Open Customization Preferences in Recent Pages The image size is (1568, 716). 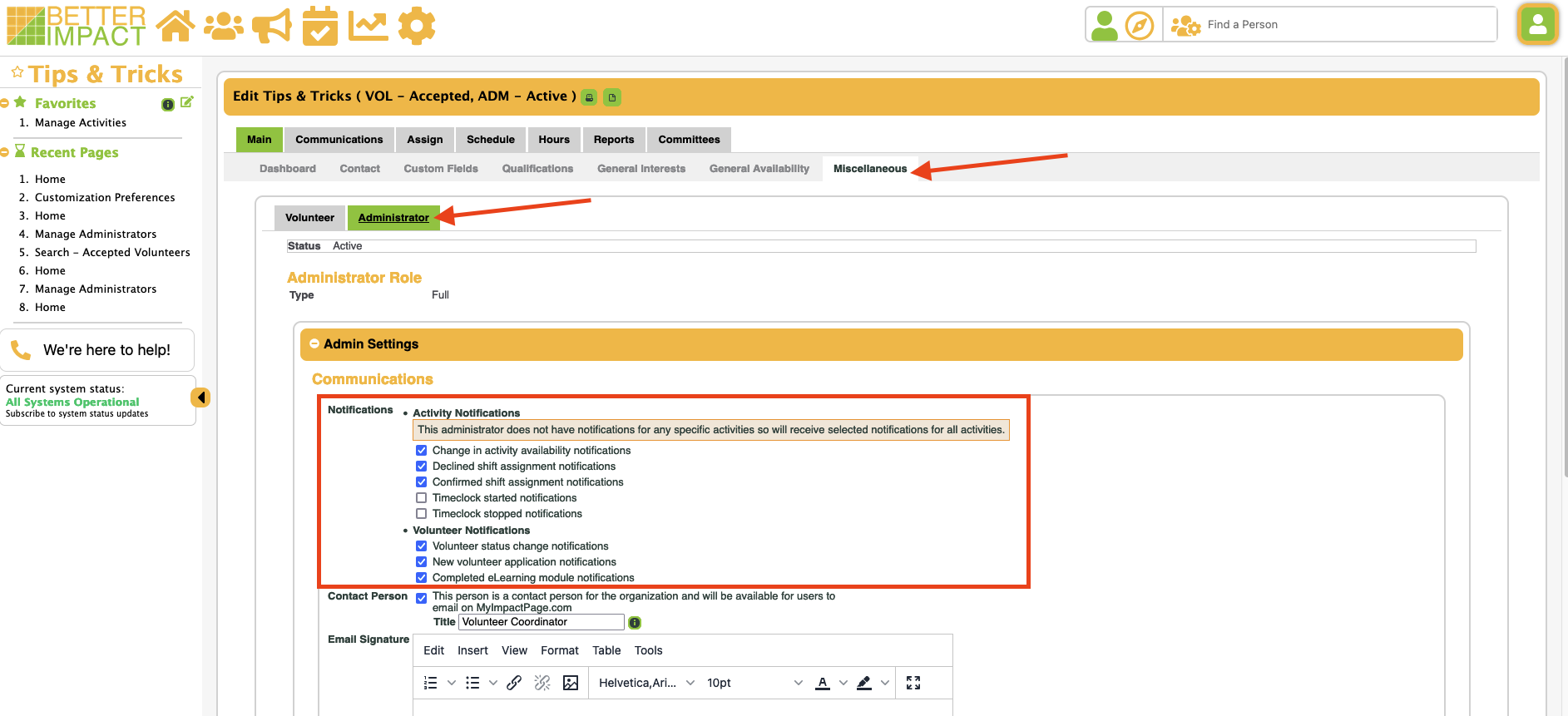point(105,198)
